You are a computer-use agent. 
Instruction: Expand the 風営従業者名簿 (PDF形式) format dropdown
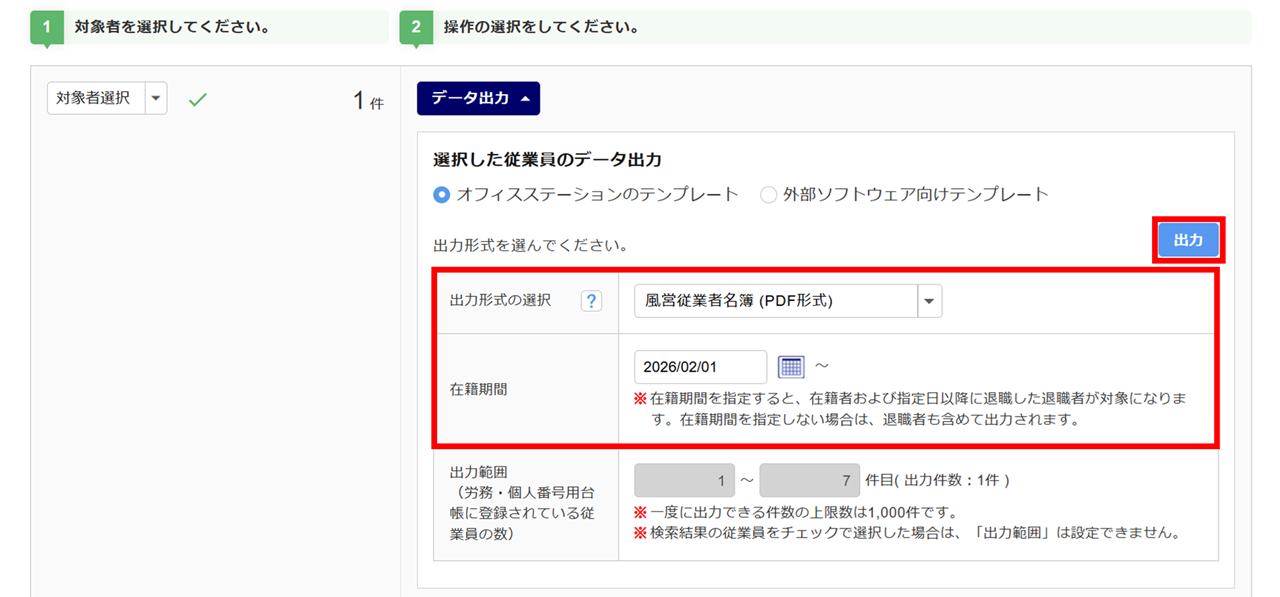tap(929, 301)
